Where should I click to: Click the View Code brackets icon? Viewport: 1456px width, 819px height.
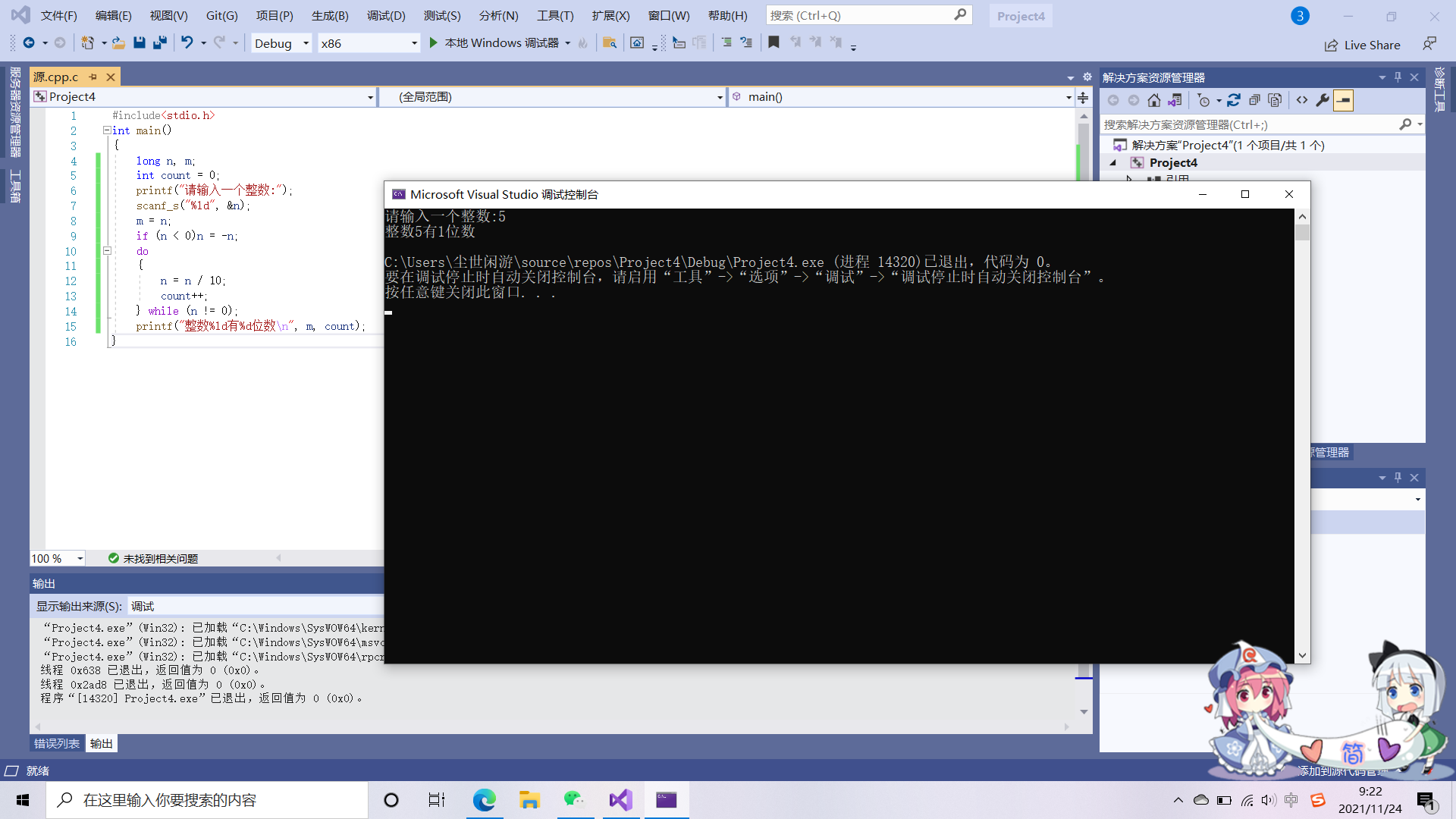click(x=1302, y=100)
